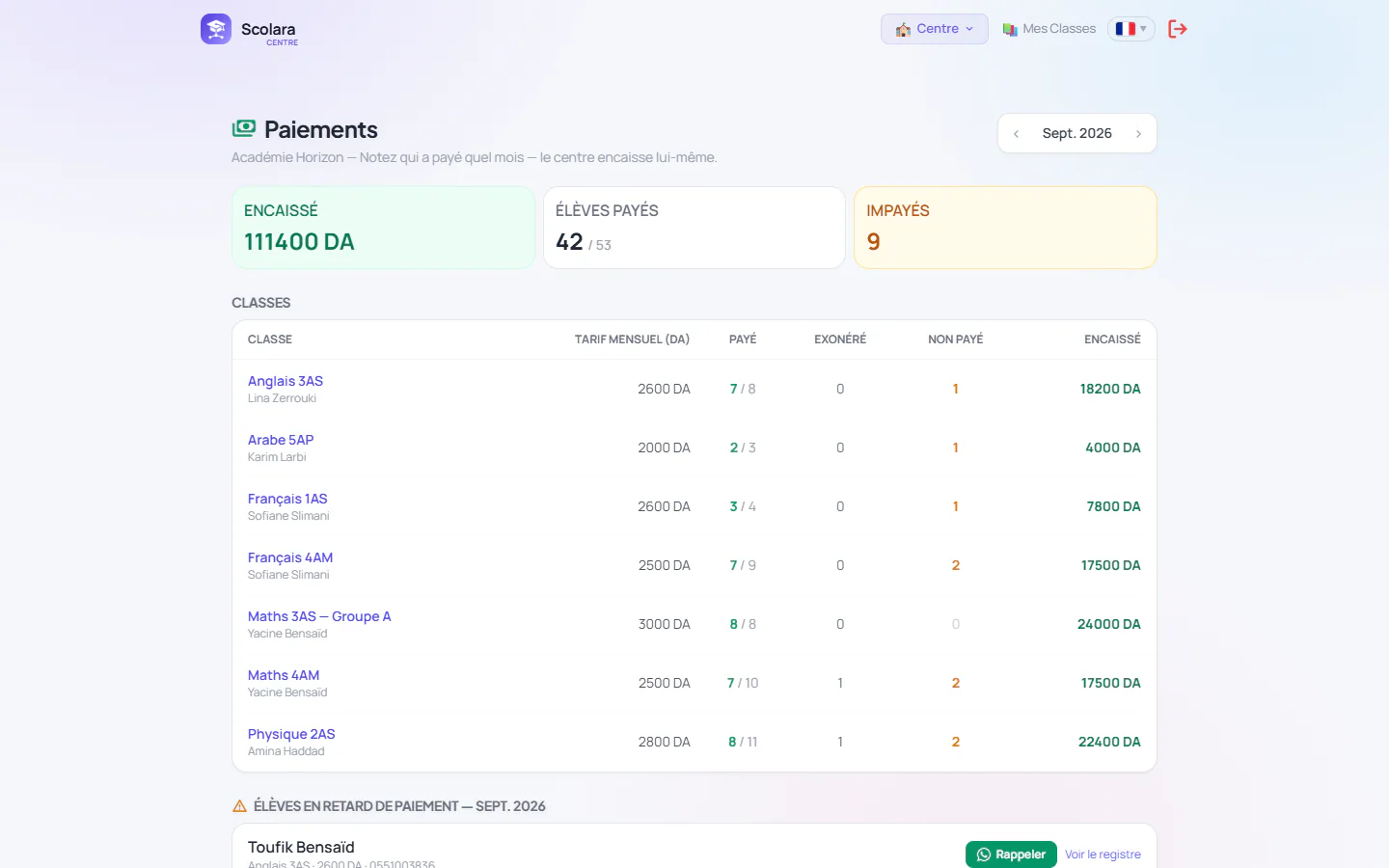This screenshot has width=1389, height=868.
Task: Click the 7800 DA amount for Français 1AS
Action: pyautogui.click(x=1114, y=506)
